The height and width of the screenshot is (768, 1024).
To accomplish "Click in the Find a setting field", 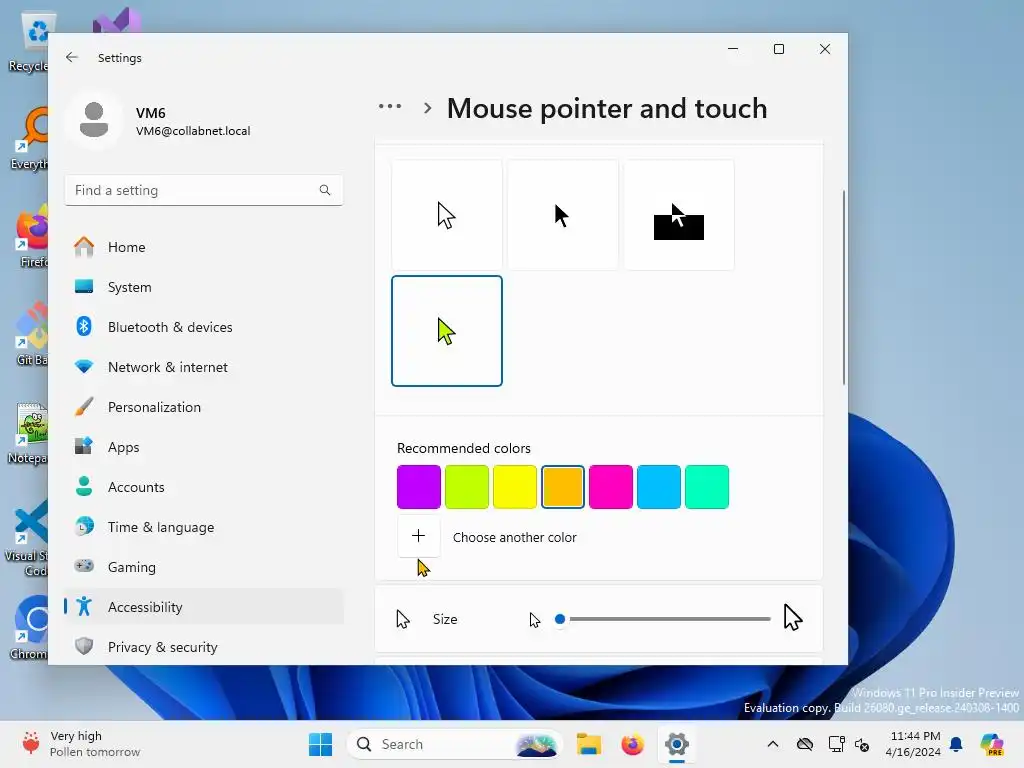I will coord(204,190).
